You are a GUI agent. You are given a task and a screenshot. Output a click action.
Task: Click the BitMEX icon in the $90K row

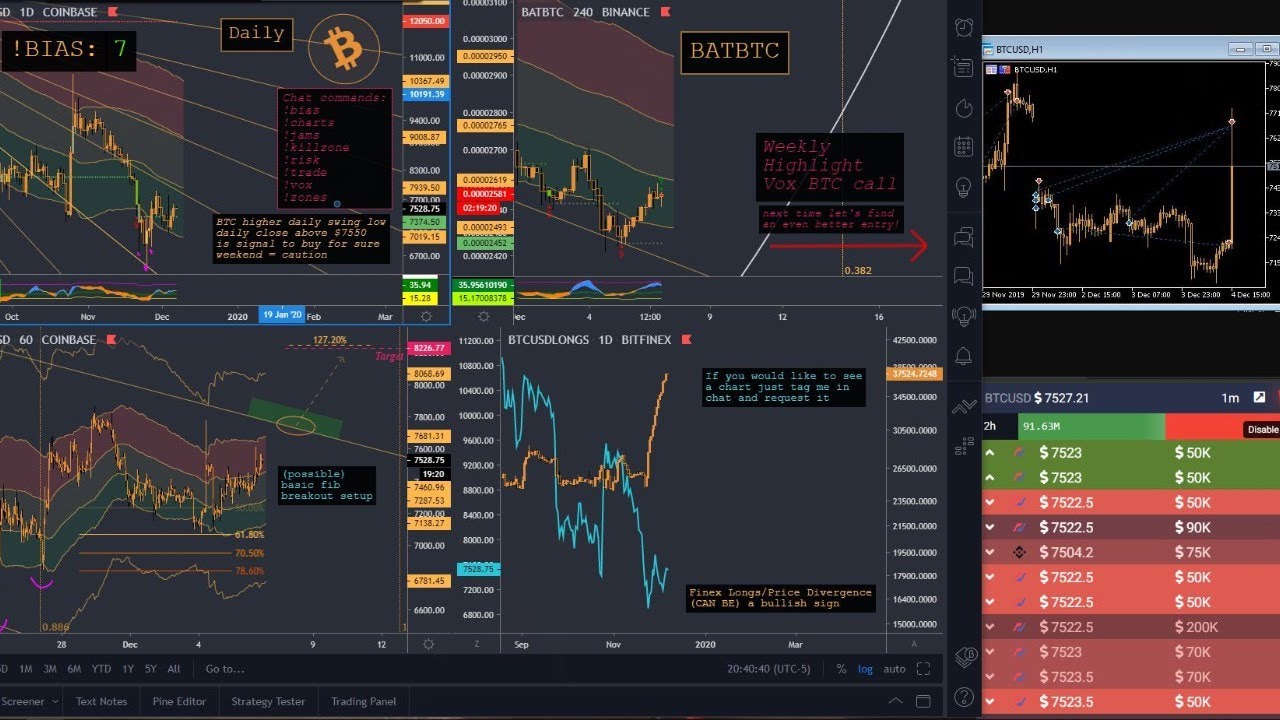(x=1021, y=527)
